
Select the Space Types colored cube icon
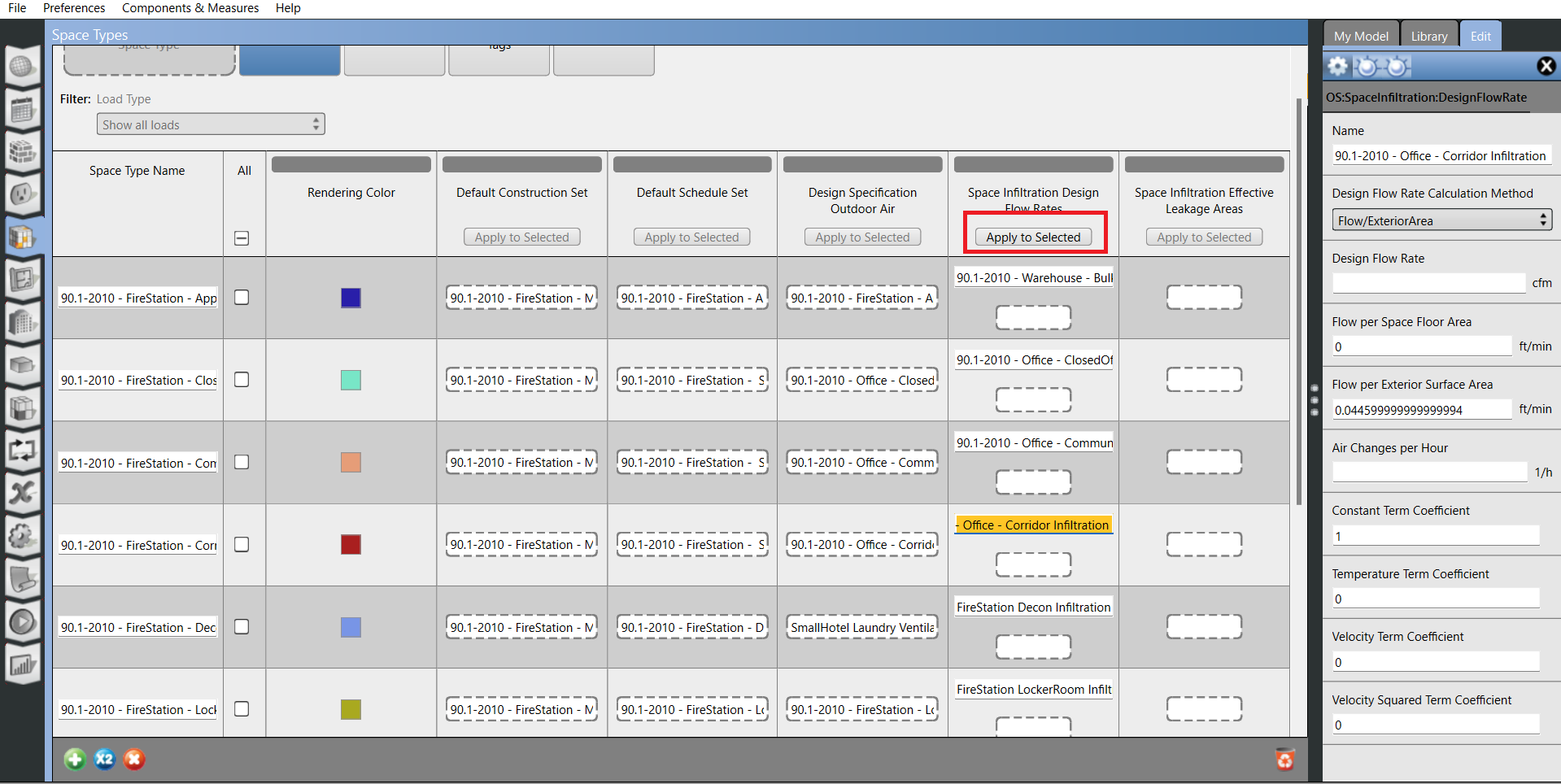(22, 237)
